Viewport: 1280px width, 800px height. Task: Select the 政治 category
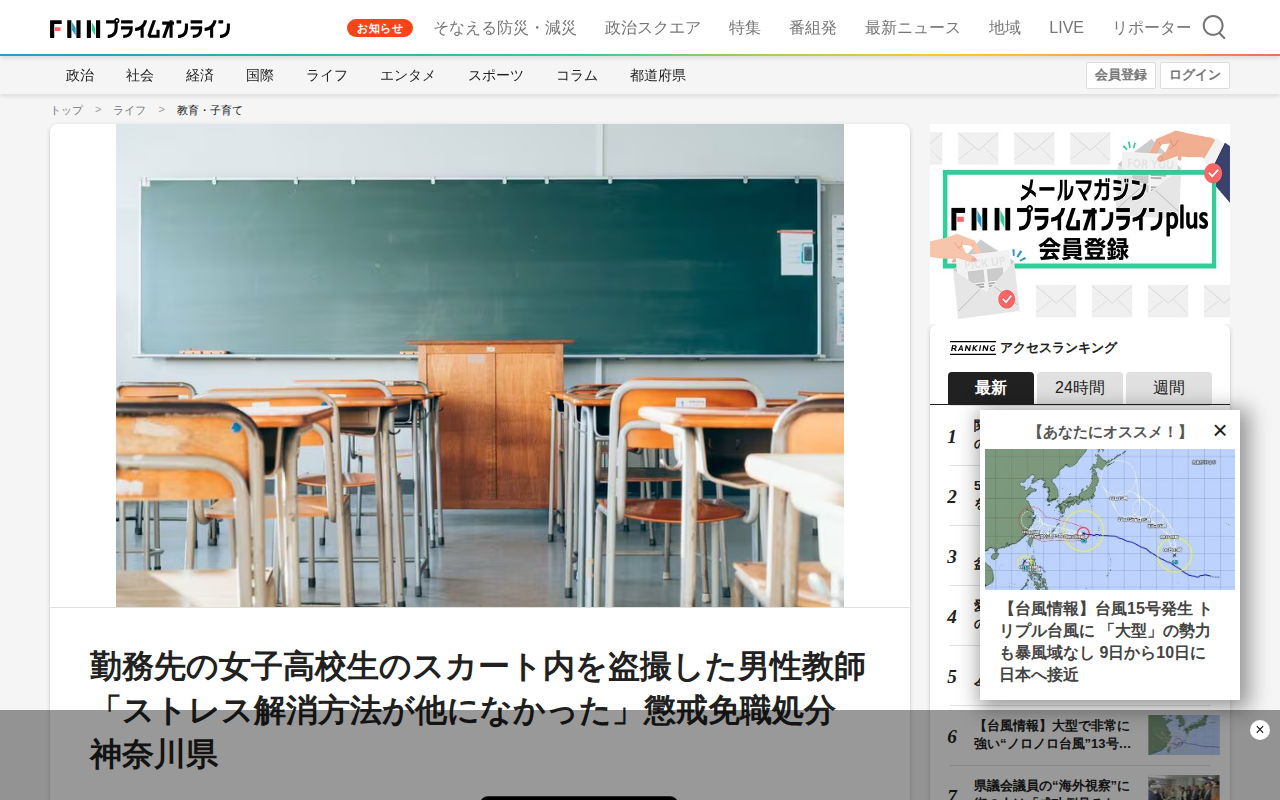pos(80,75)
